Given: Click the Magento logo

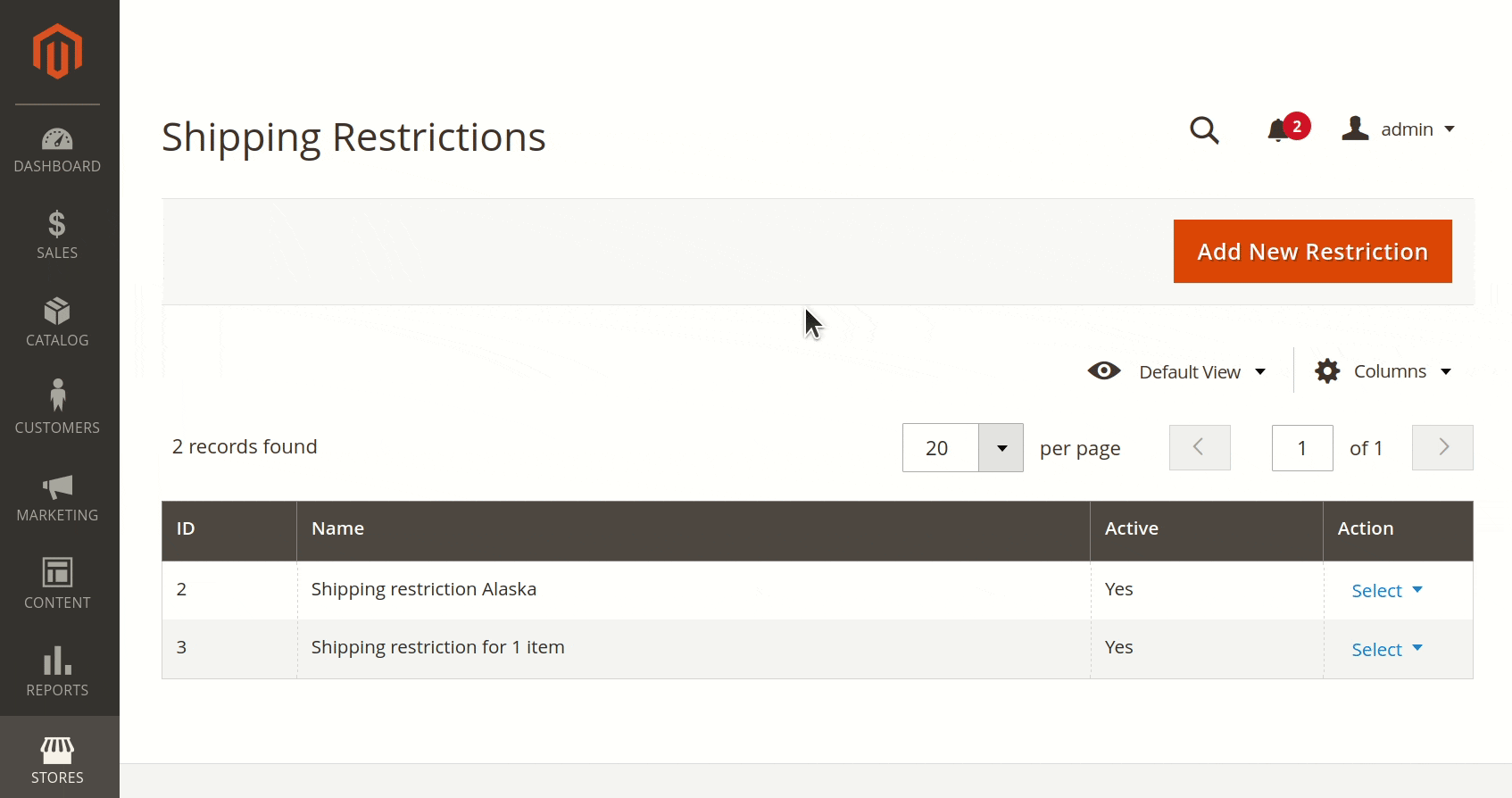Looking at the screenshot, I should pos(57,52).
